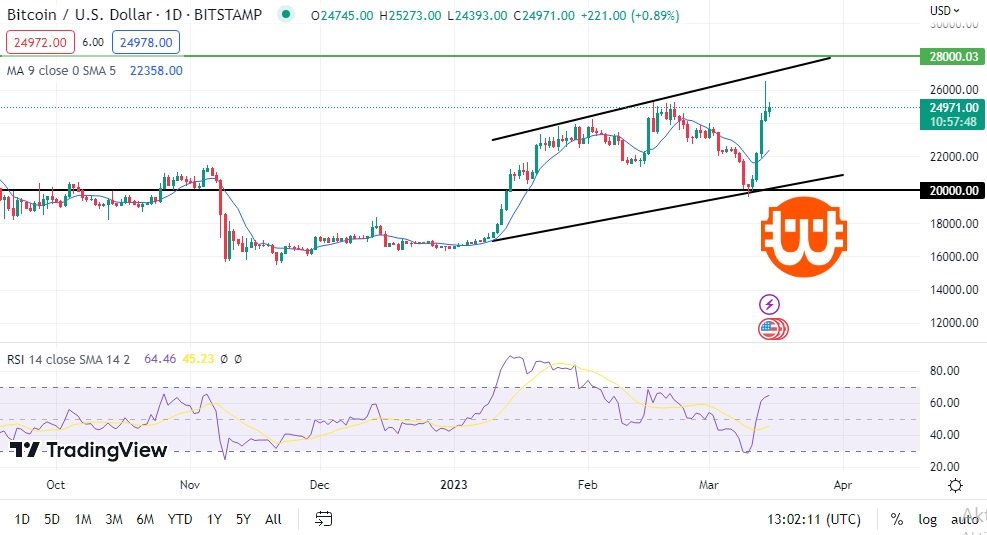The image size is (987, 535).
Task: Click the 26000.00 price axis label
Action: click(954, 89)
